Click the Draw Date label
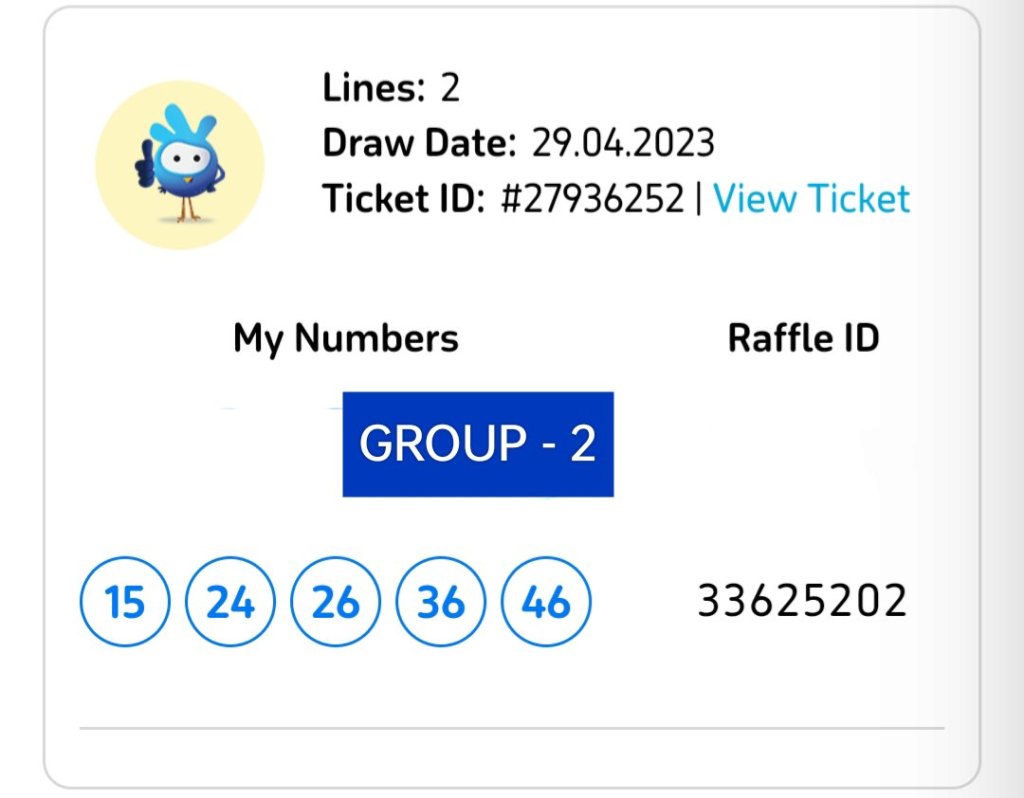 pyautogui.click(x=419, y=143)
